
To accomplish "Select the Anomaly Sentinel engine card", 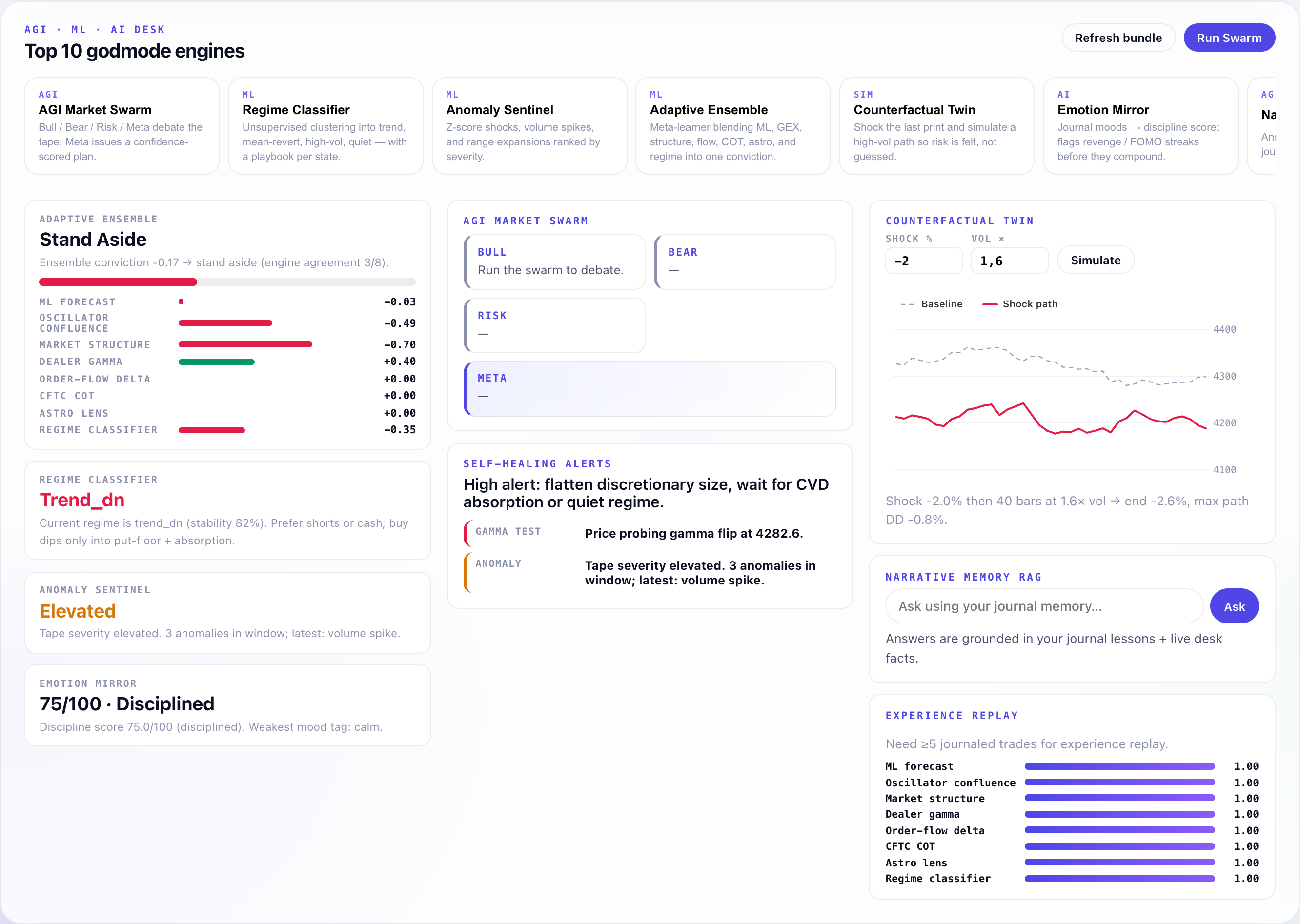I will [529, 126].
